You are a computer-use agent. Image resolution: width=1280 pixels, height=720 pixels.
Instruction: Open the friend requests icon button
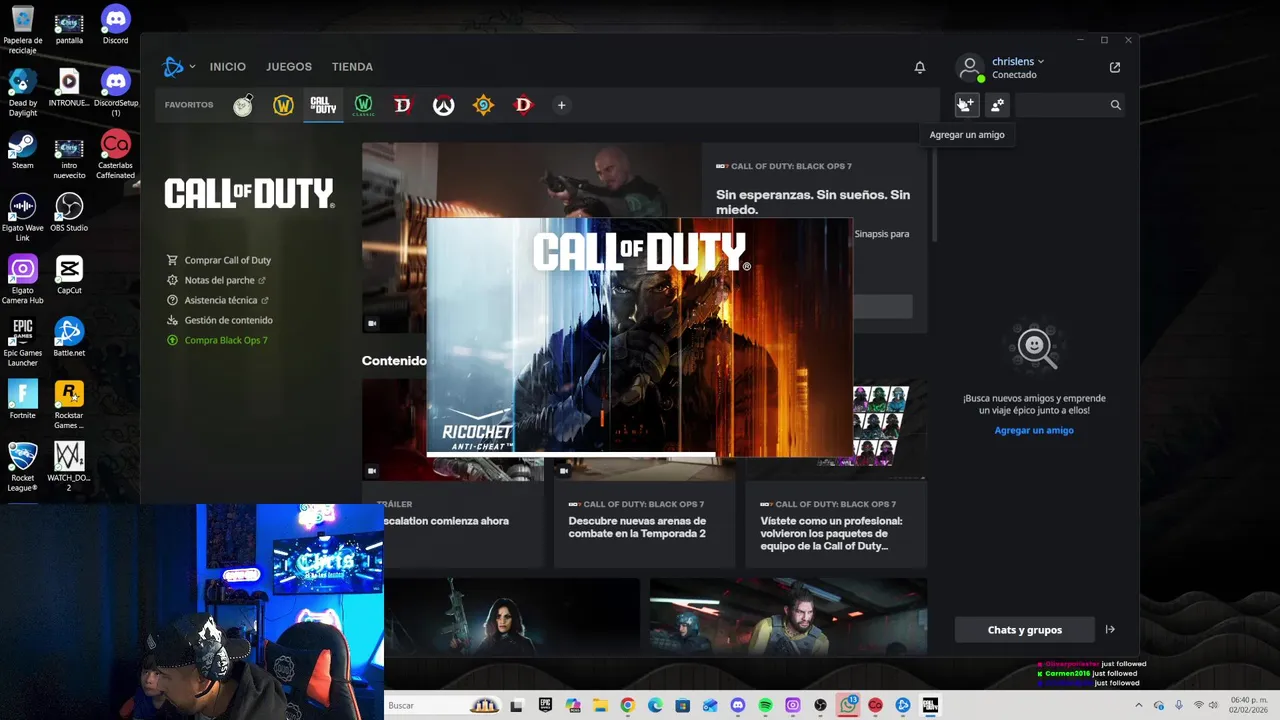tap(997, 104)
